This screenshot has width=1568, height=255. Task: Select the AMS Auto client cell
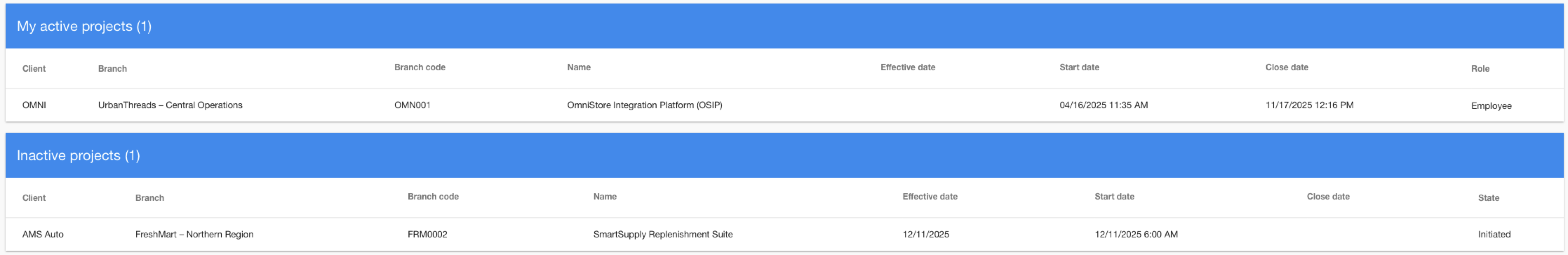42,234
